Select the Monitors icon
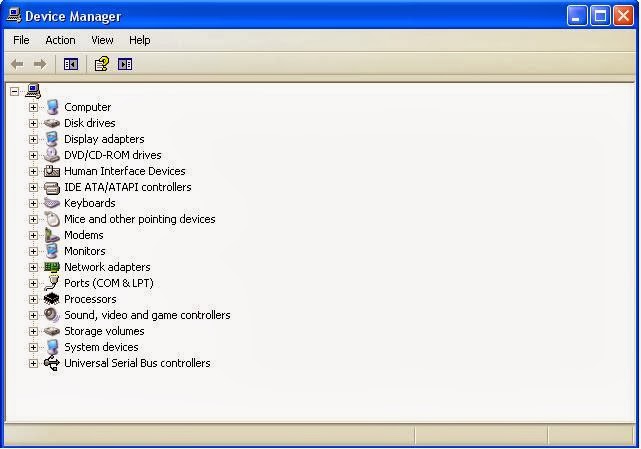Screen dimensions: 641x449 coord(52,251)
